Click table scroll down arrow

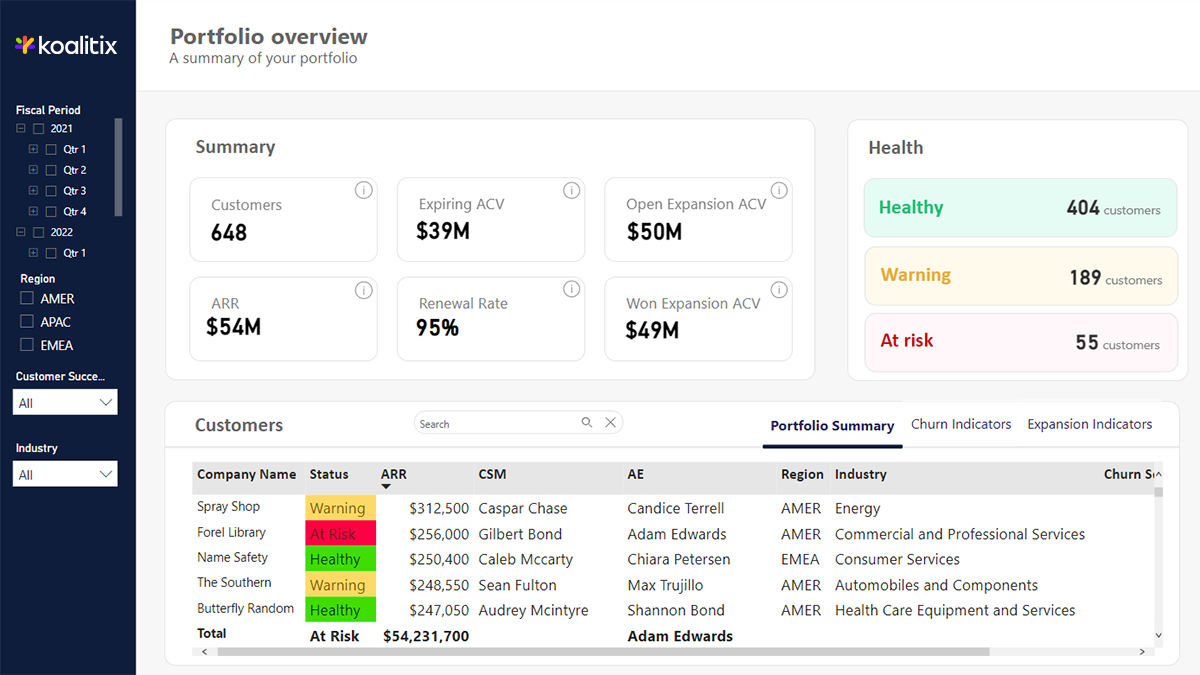[x=1158, y=635]
